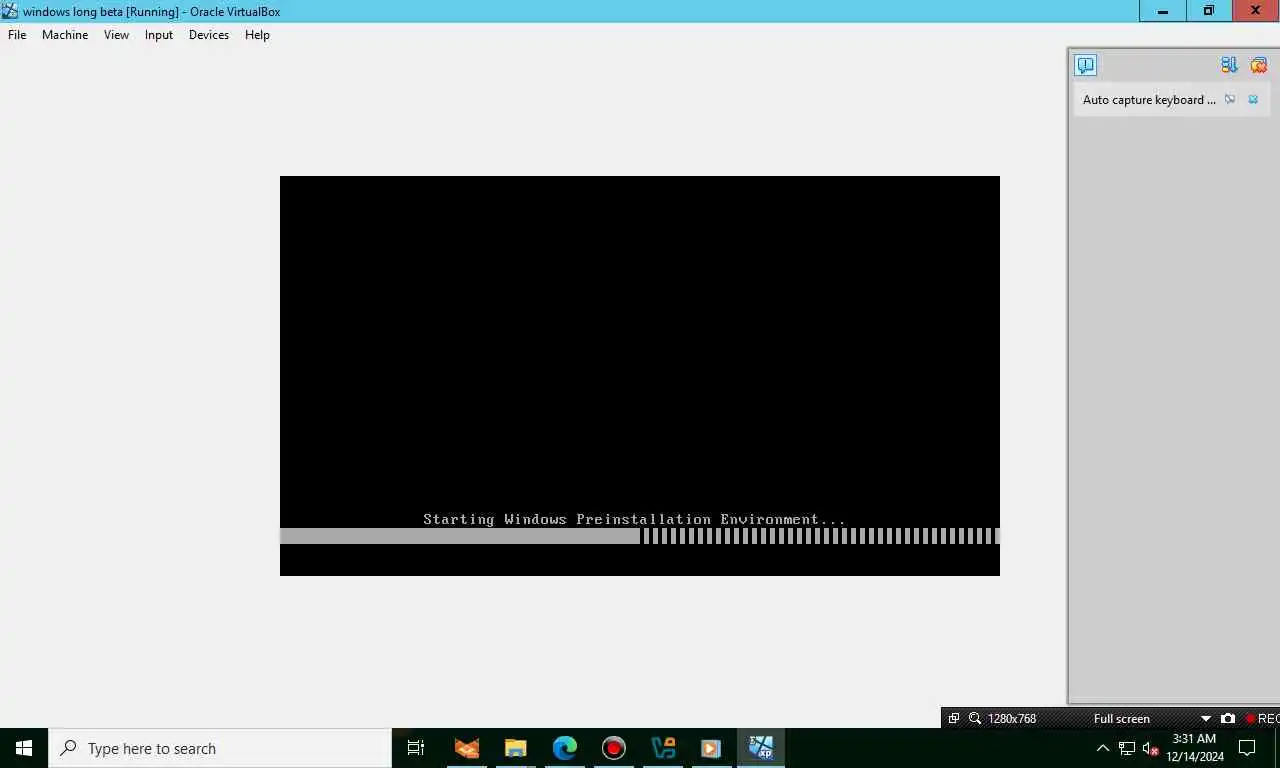The width and height of the screenshot is (1280, 768).
Task: Click the sort notifications icon in panel
Action: tap(1229, 65)
